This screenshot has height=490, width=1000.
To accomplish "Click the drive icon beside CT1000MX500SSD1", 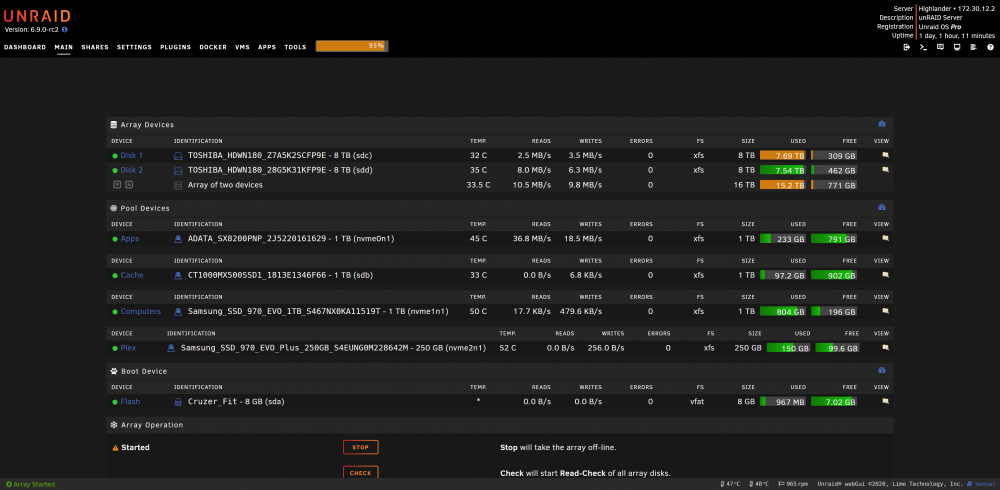I will pyautogui.click(x=179, y=275).
